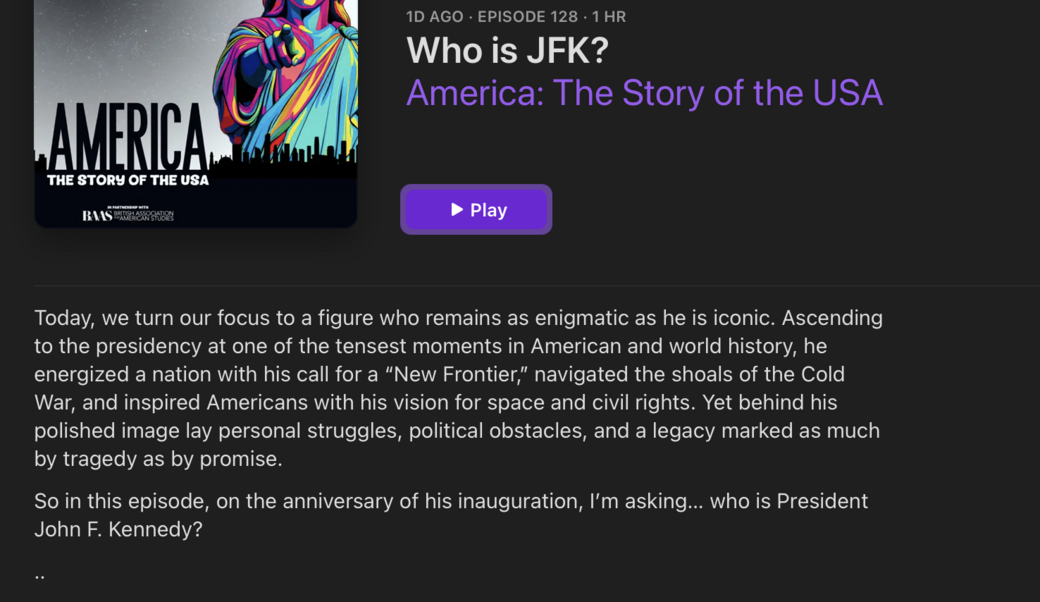This screenshot has width=1040, height=602.
Task: Click the two dots below the description
Action: pyautogui.click(x=40, y=576)
